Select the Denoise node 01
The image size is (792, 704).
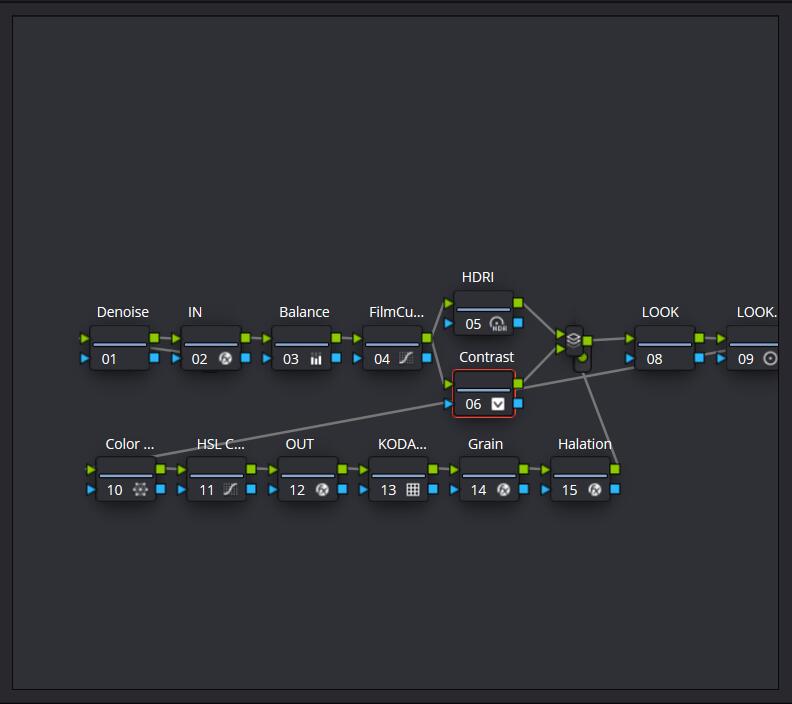[119, 349]
